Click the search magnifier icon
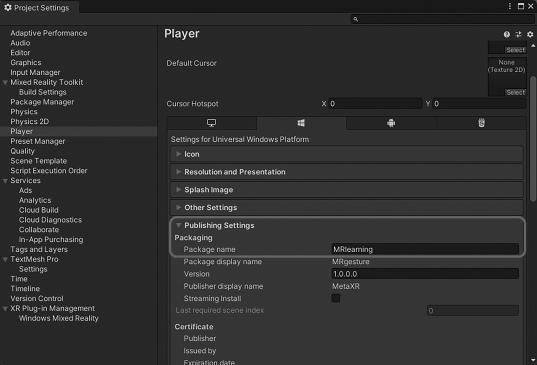537x365 pixels. pyautogui.click(x=355, y=19)
